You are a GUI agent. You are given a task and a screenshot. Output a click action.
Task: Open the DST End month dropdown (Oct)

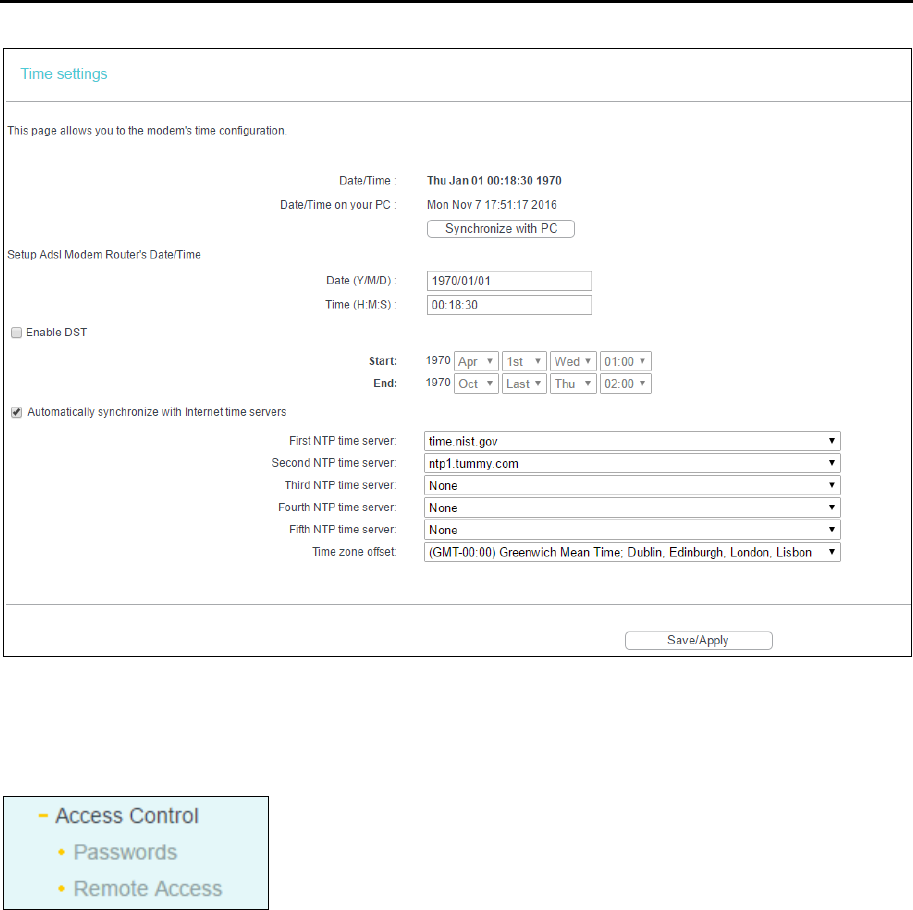tap(476, 384)
